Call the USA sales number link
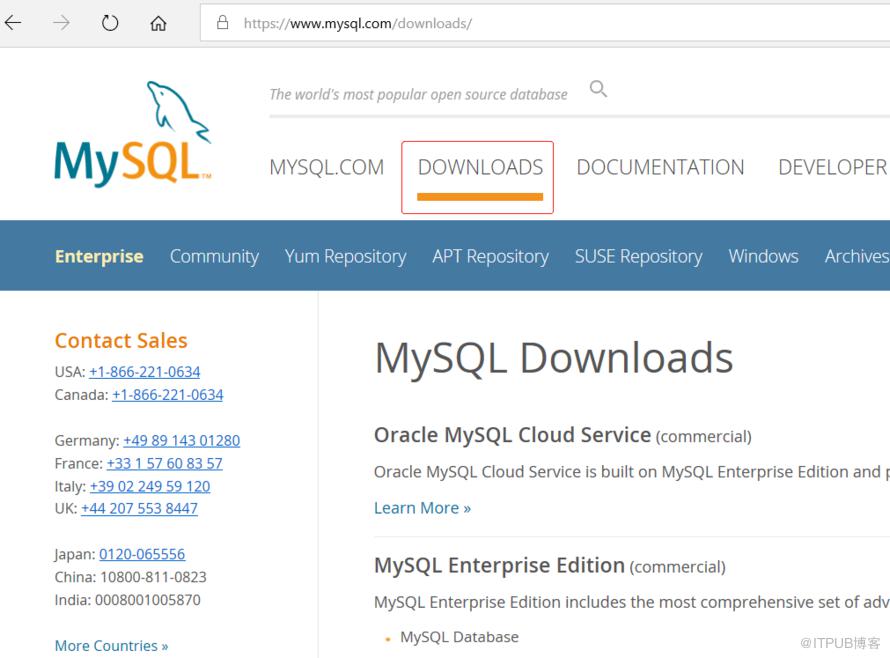 tap(145, 372)
